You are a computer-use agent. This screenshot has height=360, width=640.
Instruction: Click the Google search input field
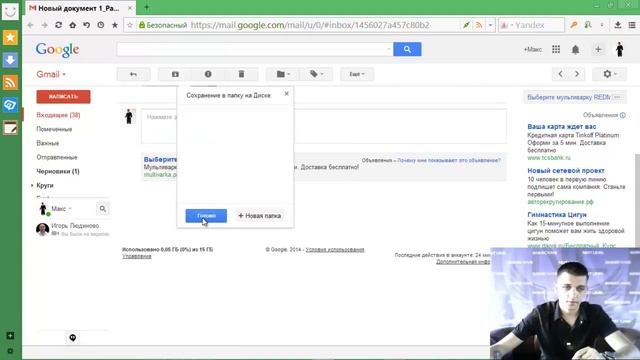tap(255, 49)
